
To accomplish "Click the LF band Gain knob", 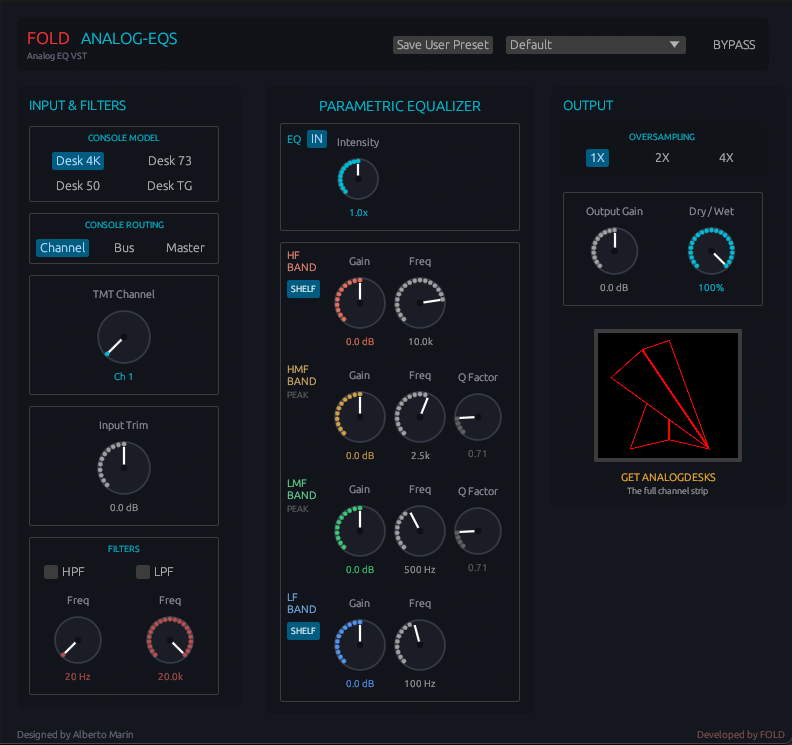I will 360,645.
